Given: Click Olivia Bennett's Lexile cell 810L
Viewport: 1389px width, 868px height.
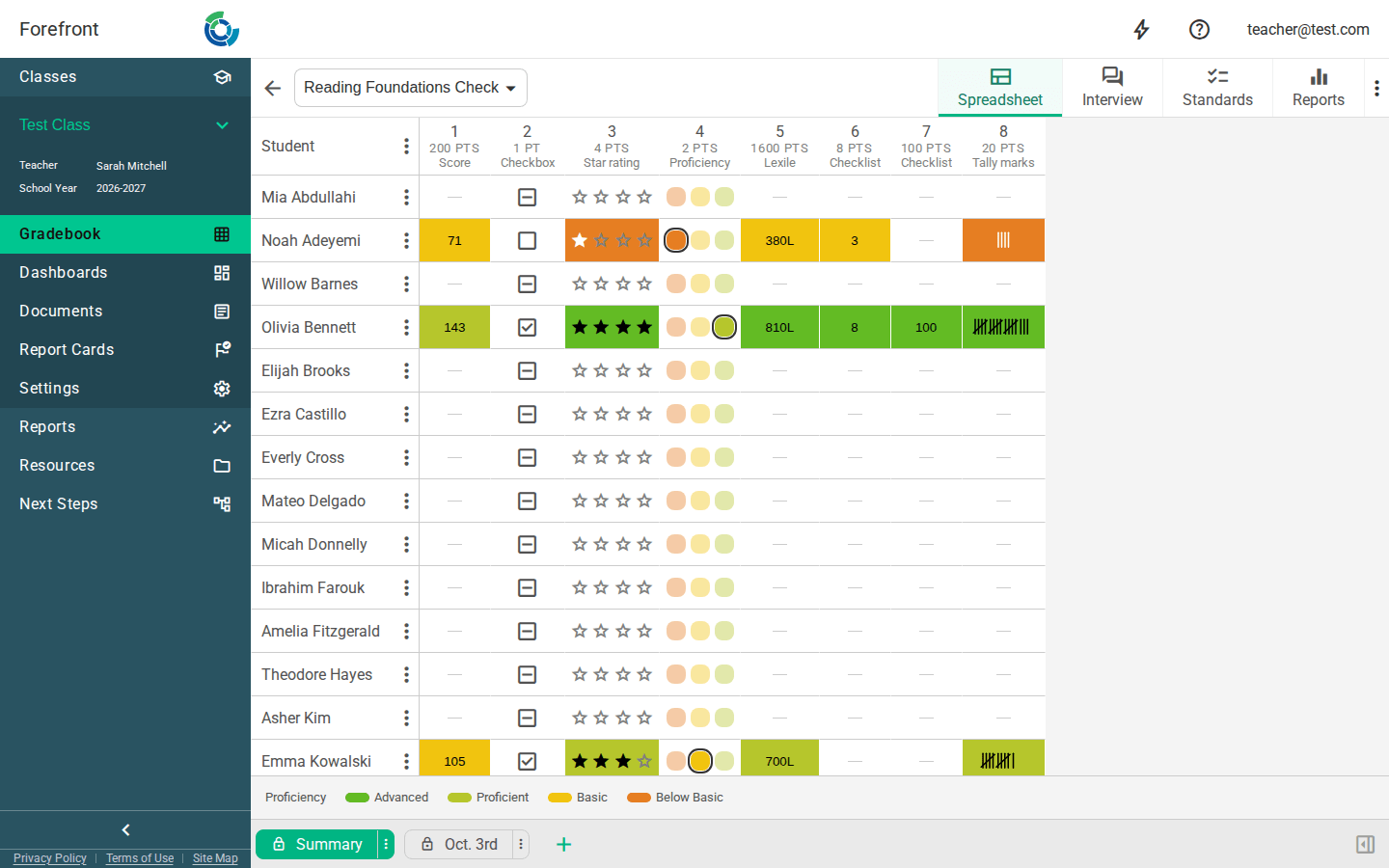Looking at the screenshot, I should (779, 327).
